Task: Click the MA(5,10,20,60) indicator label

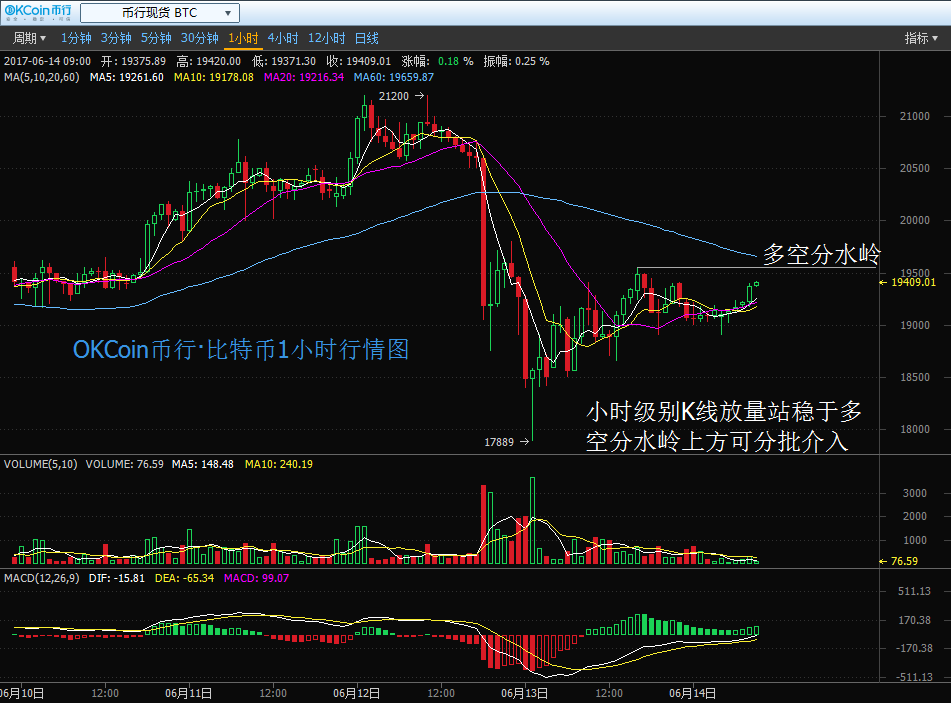Action: coord(42,77)
